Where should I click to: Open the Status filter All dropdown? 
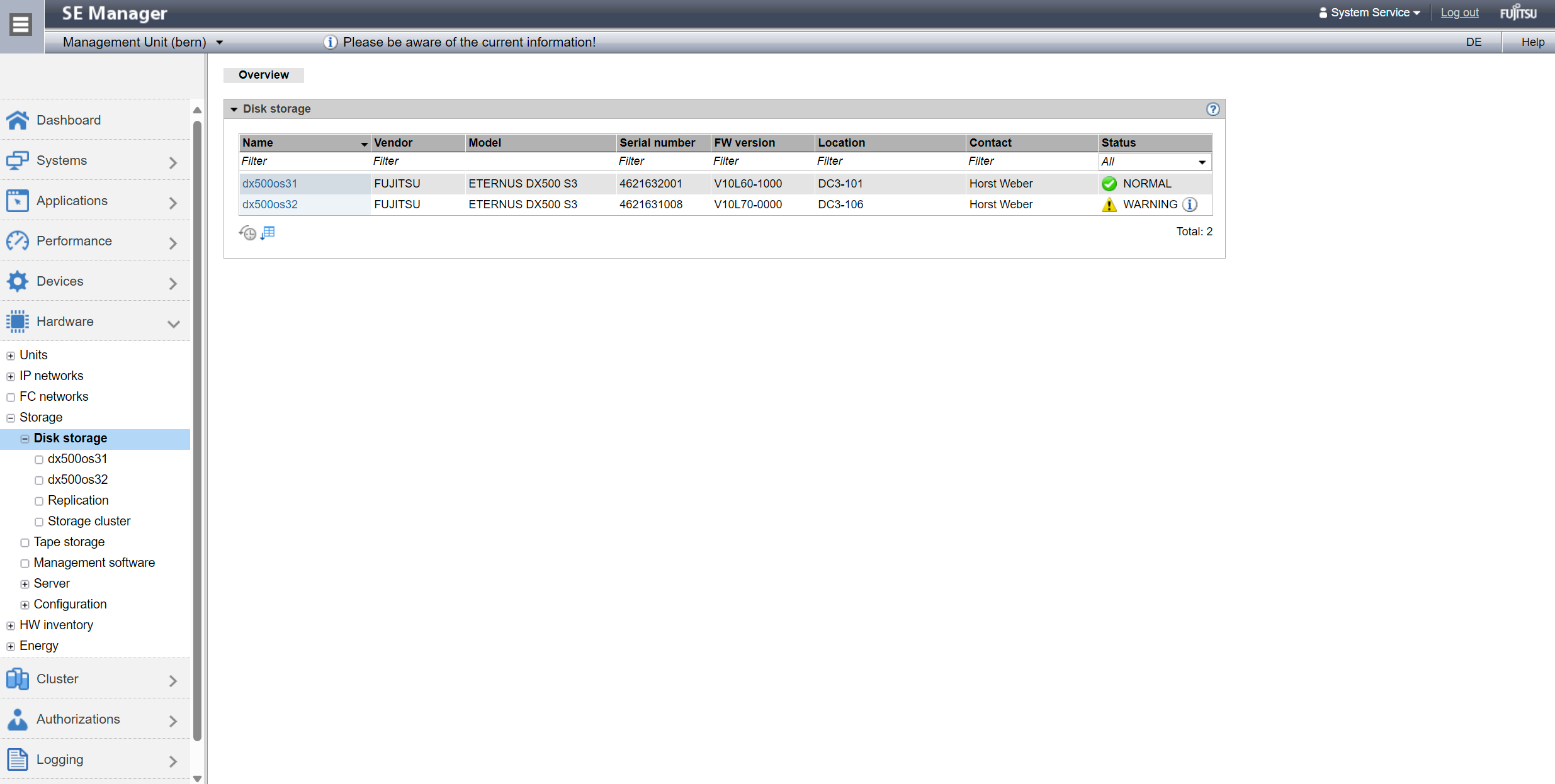[x=1155, y=162]
